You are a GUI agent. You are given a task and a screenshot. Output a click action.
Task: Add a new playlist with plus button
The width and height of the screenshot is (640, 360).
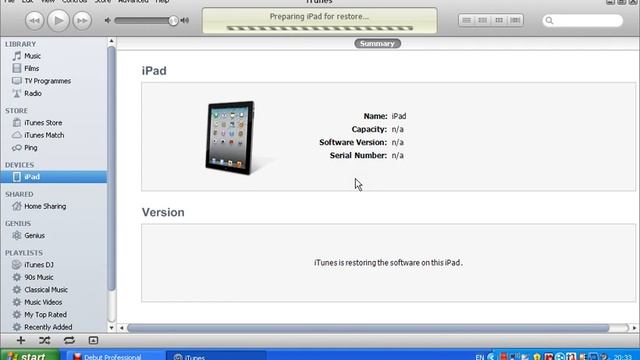click(x=21, y=340)
